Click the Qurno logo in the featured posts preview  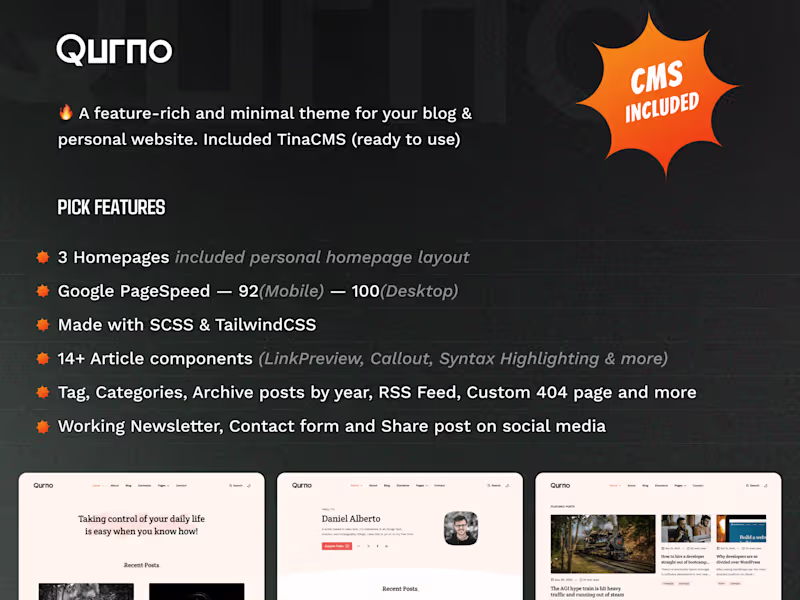pyautogui.click(x=560, y=485)
